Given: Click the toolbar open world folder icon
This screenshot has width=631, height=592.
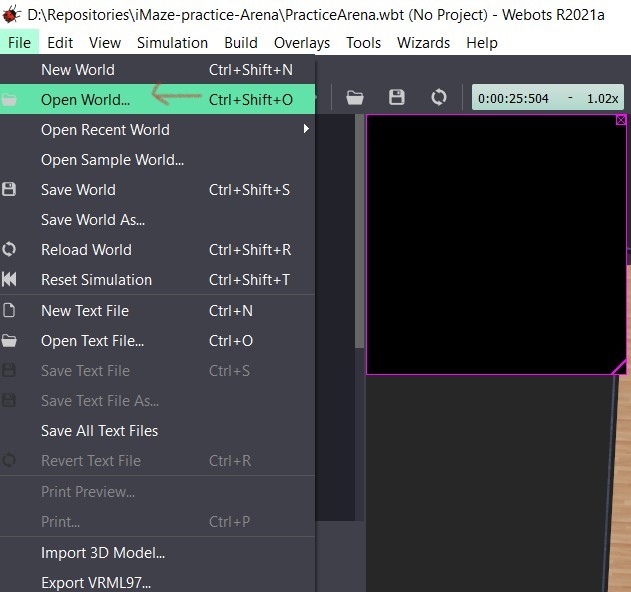Looking at the screenshot, I should 355,97.
